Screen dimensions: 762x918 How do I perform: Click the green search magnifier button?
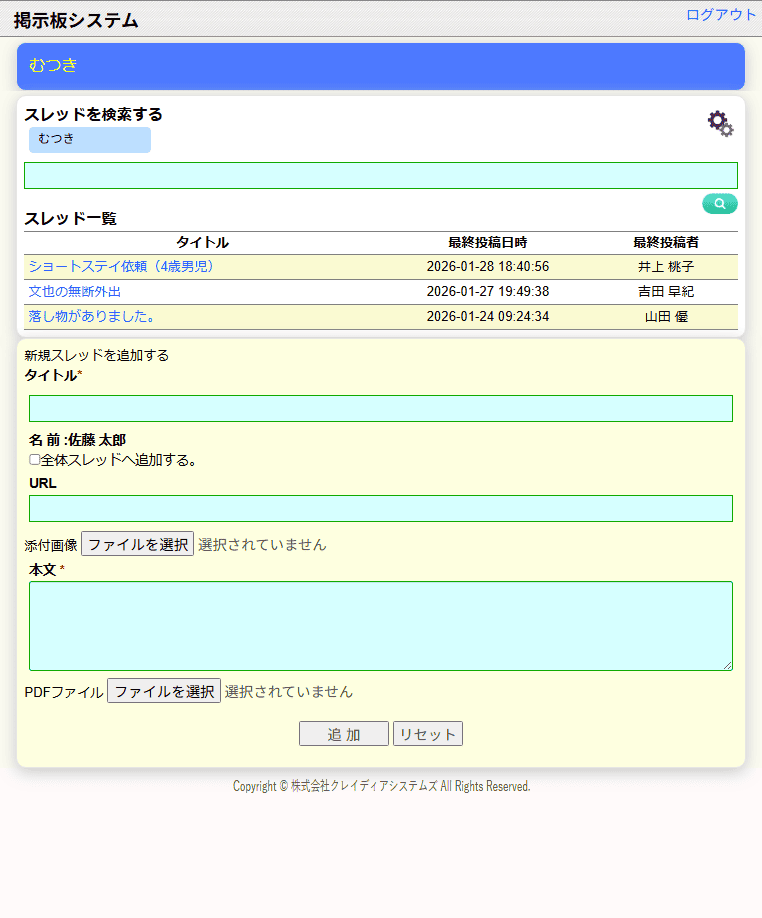719,204
